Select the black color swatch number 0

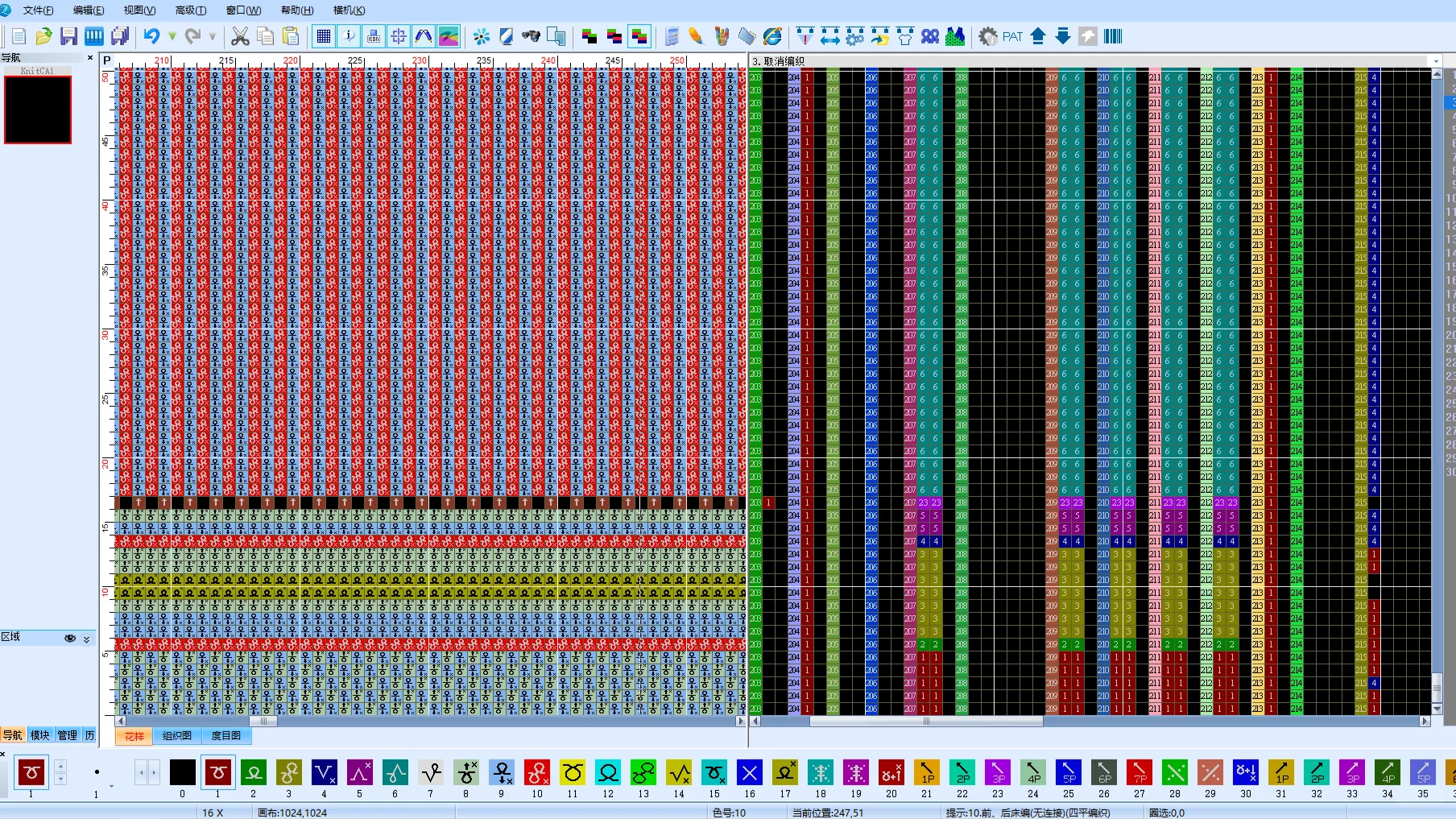[182, 772]
